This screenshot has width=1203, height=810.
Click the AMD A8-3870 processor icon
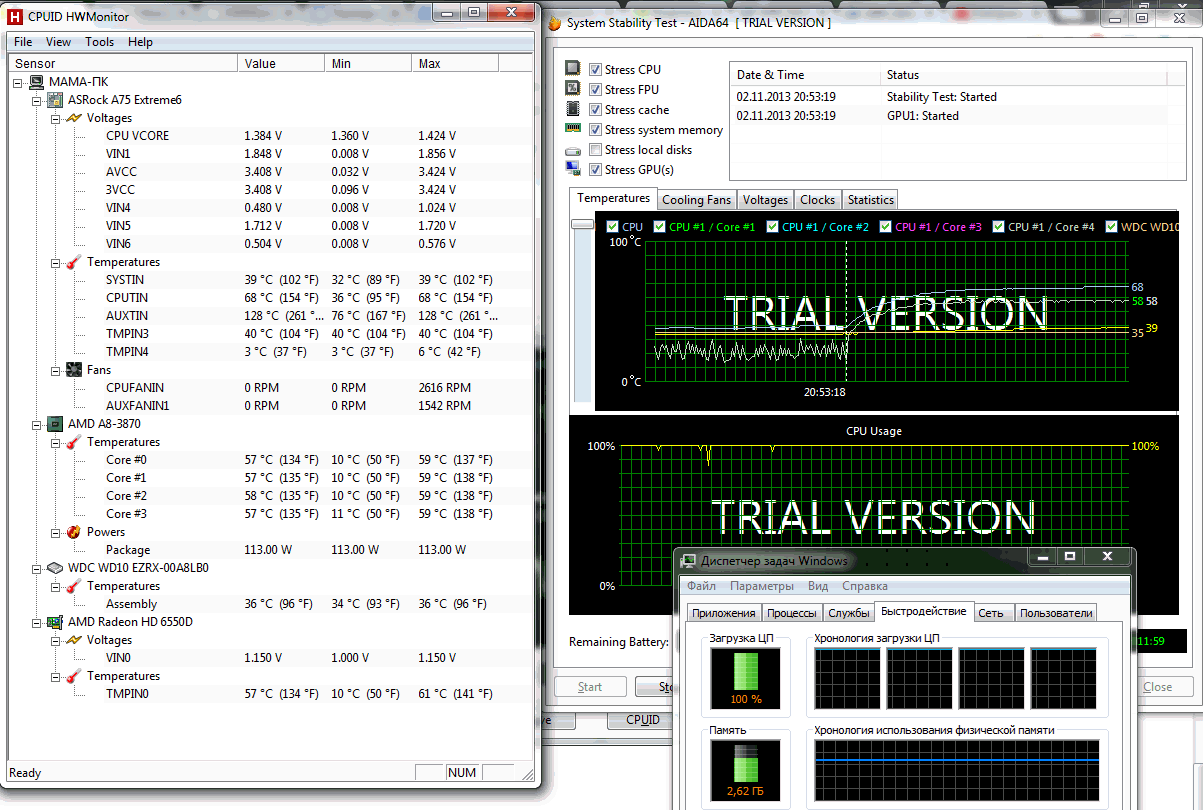coord(56,424)
